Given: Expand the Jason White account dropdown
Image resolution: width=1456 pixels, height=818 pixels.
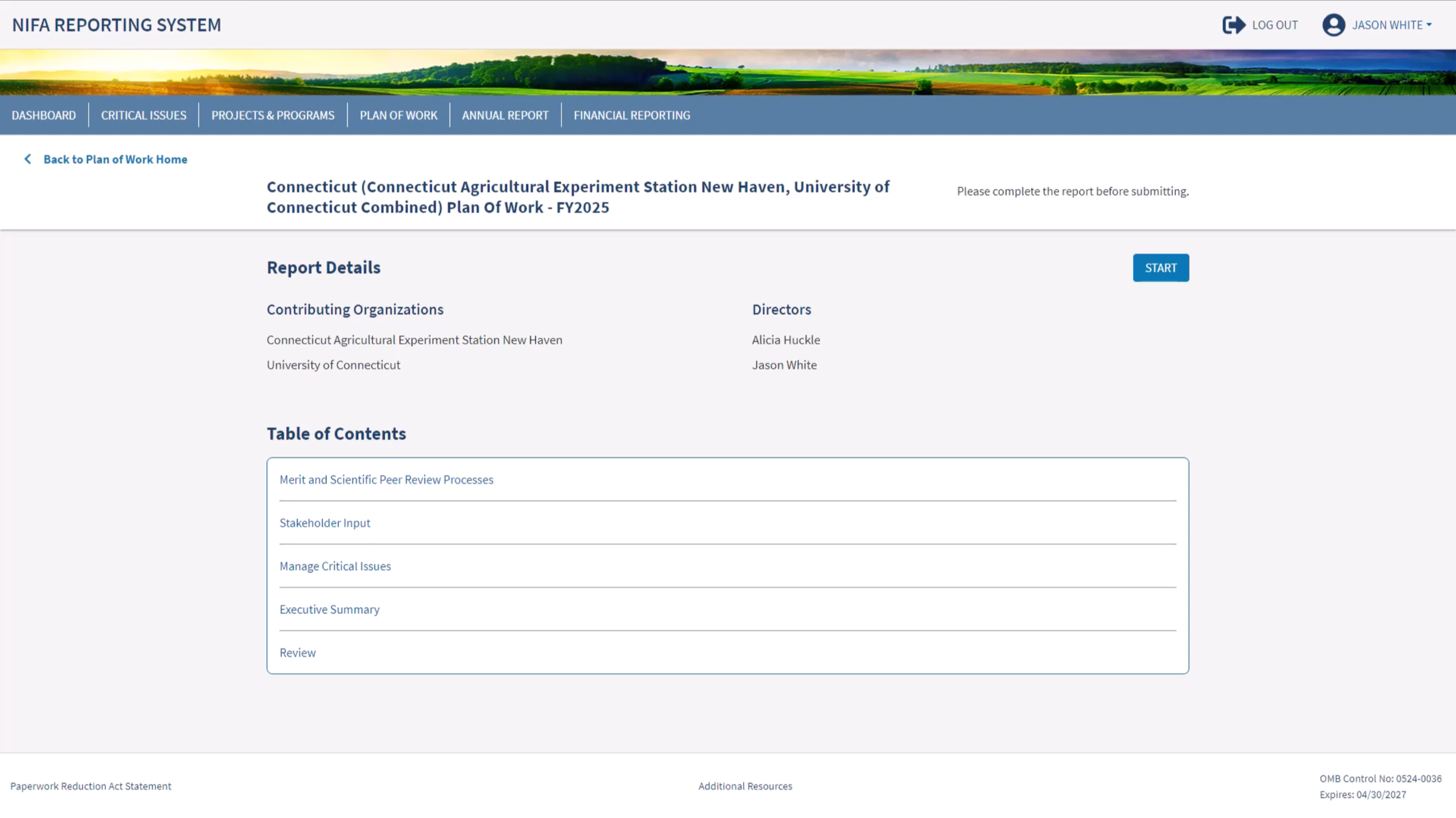Looking at the screenshot, I should pos(1392,25).
